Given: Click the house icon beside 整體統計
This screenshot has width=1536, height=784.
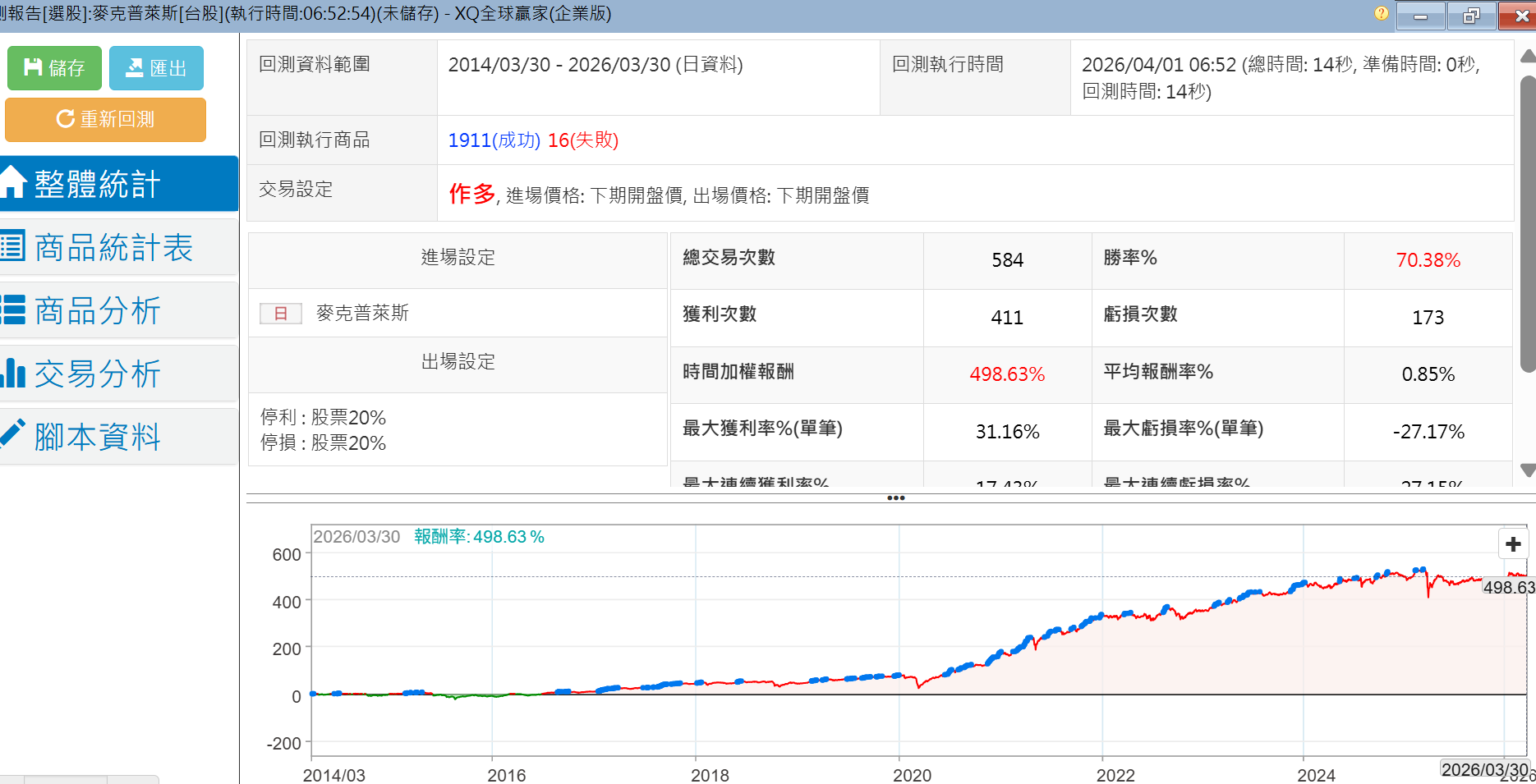Looking at the screenshot, I should [x=12, y=182].
